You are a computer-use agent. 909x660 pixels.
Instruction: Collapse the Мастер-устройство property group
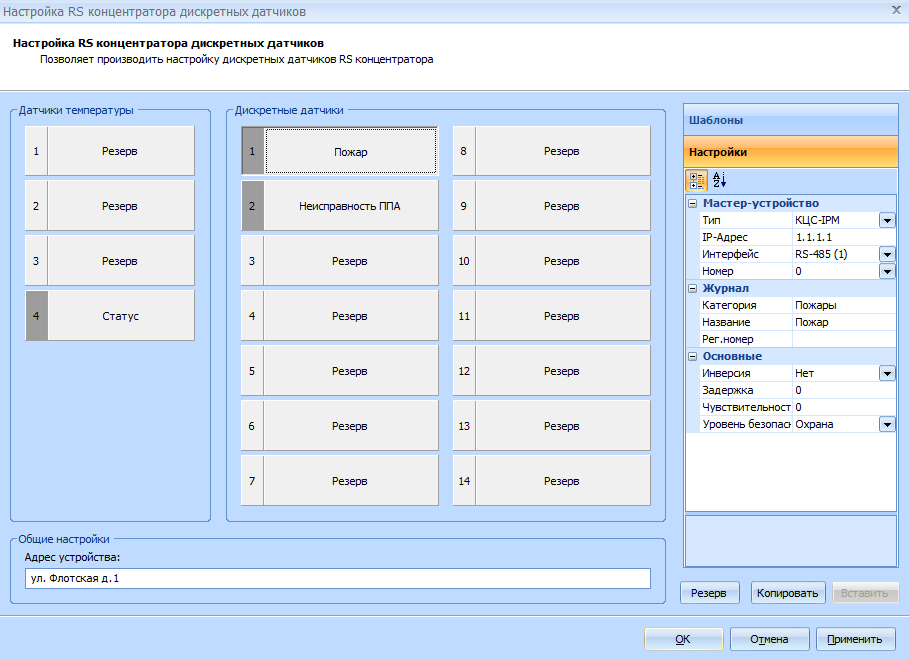(692, 204)
